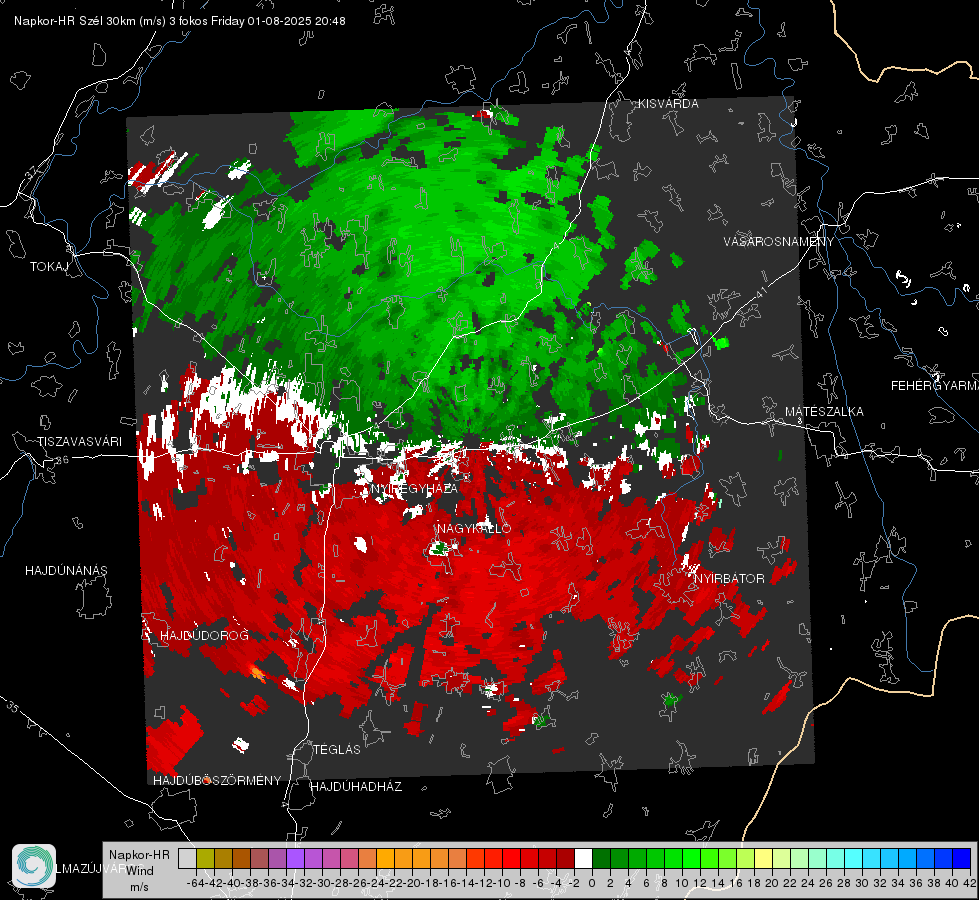Click the HAJDÚHADHÁZ city label
This screenshot has width=979, height=900.
(357, 787)
